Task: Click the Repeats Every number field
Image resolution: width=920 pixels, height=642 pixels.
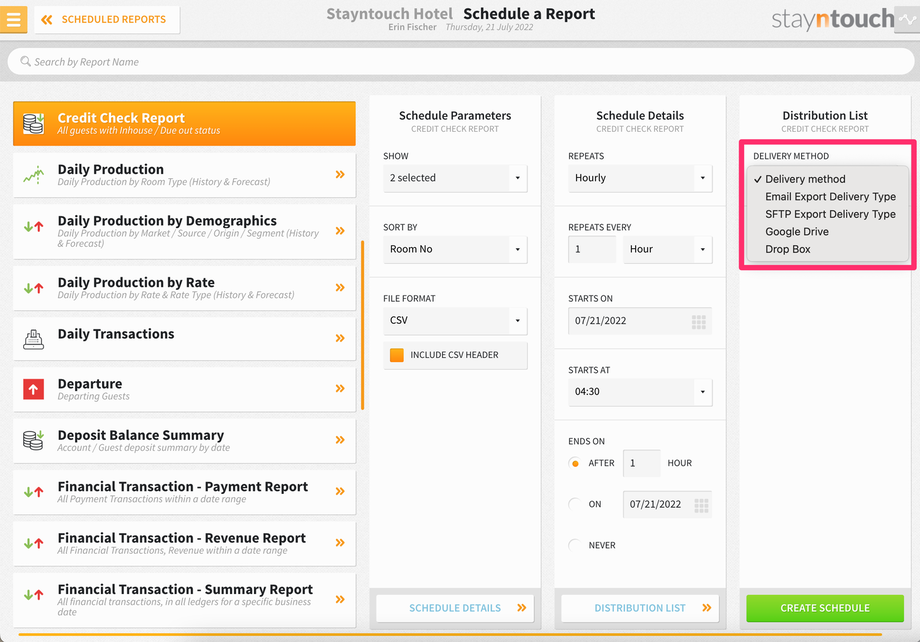Action: [592, 249]
